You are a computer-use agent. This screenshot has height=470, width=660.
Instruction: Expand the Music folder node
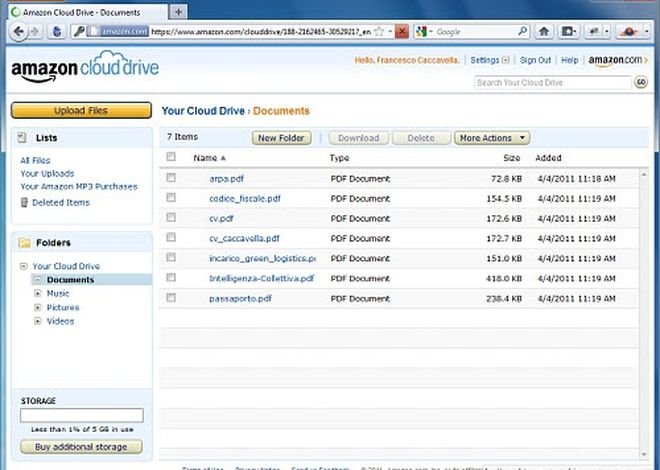[38, 294]
